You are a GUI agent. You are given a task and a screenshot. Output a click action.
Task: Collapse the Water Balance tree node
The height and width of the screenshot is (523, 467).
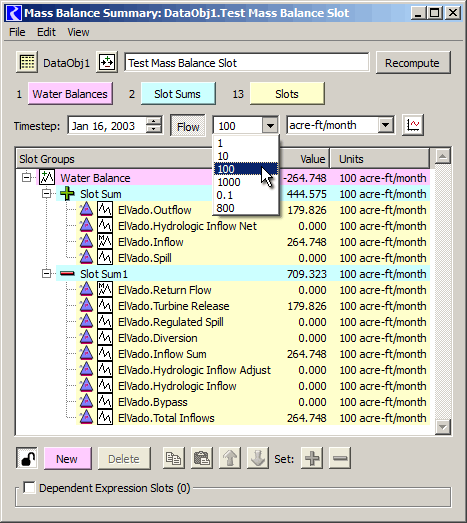(26, 177)
